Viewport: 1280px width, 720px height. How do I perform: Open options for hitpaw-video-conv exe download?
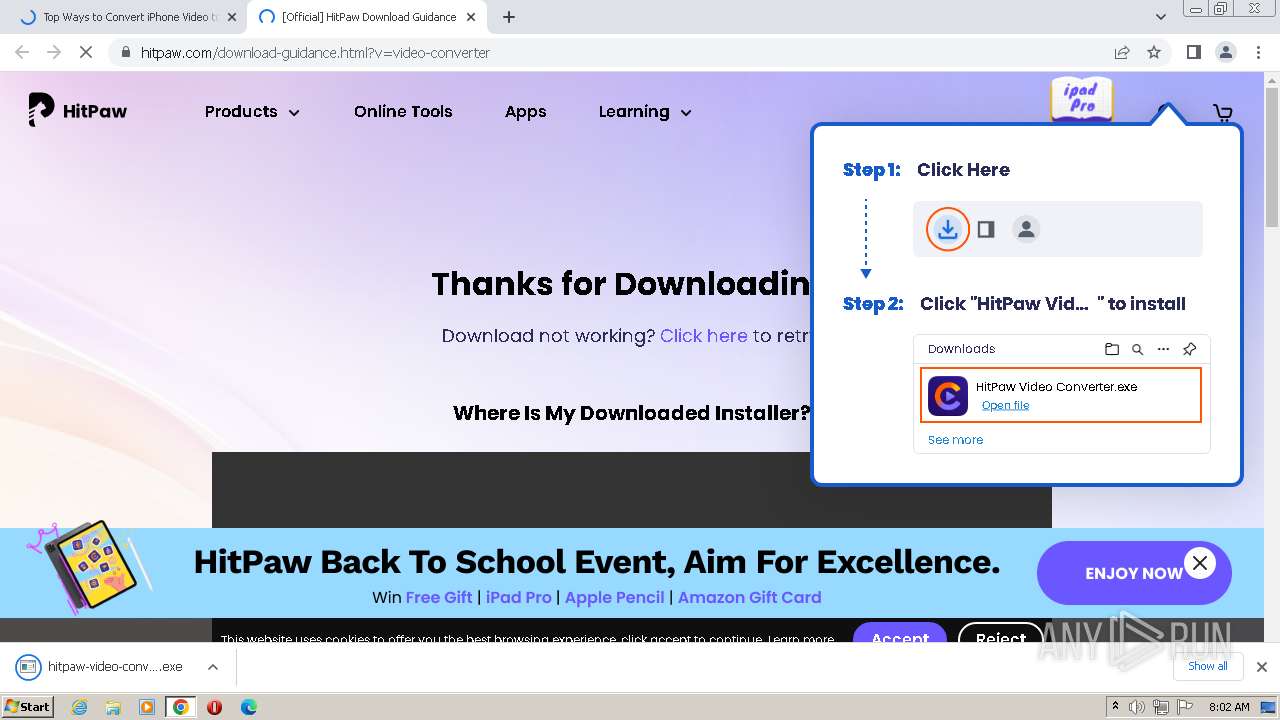[x=212, y=666]
